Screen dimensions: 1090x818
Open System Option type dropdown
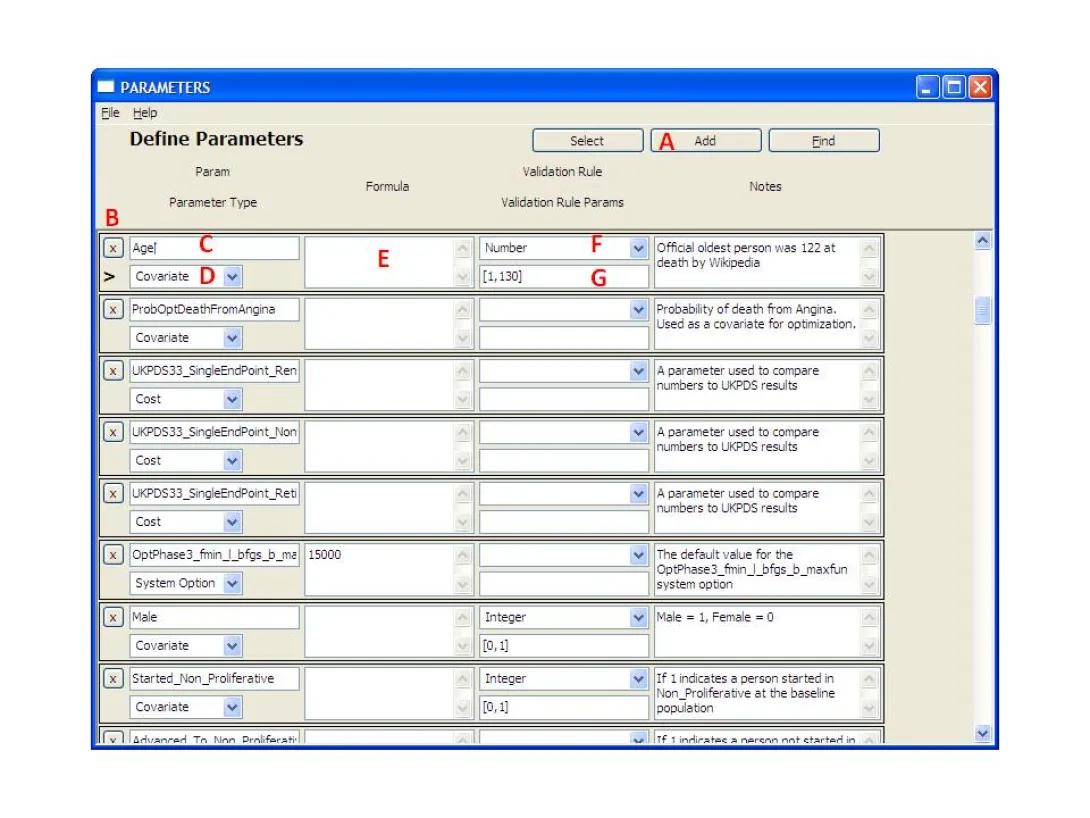click(232, 583)
